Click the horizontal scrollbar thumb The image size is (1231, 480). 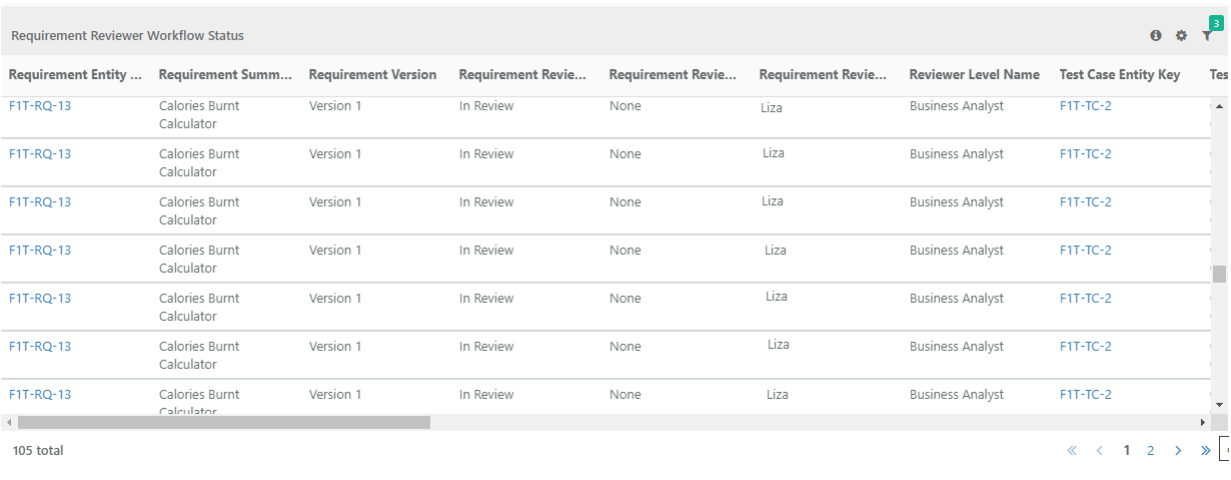[224, 423]
